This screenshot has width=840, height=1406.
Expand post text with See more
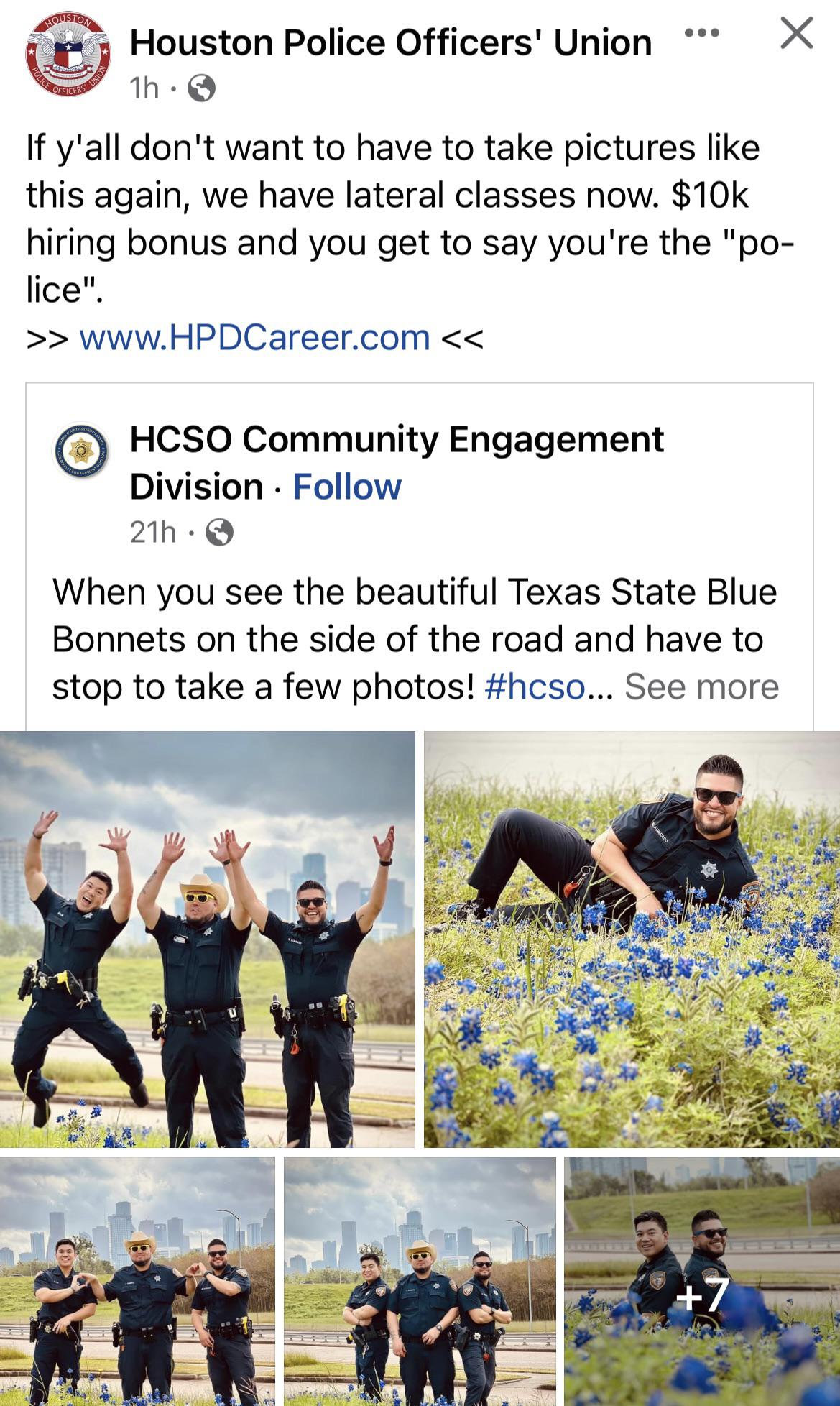tap(701, 686)
